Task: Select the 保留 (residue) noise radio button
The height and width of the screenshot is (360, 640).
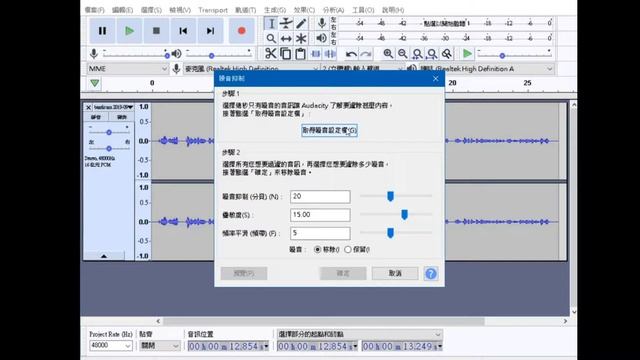Action: (x=348, y=249)
